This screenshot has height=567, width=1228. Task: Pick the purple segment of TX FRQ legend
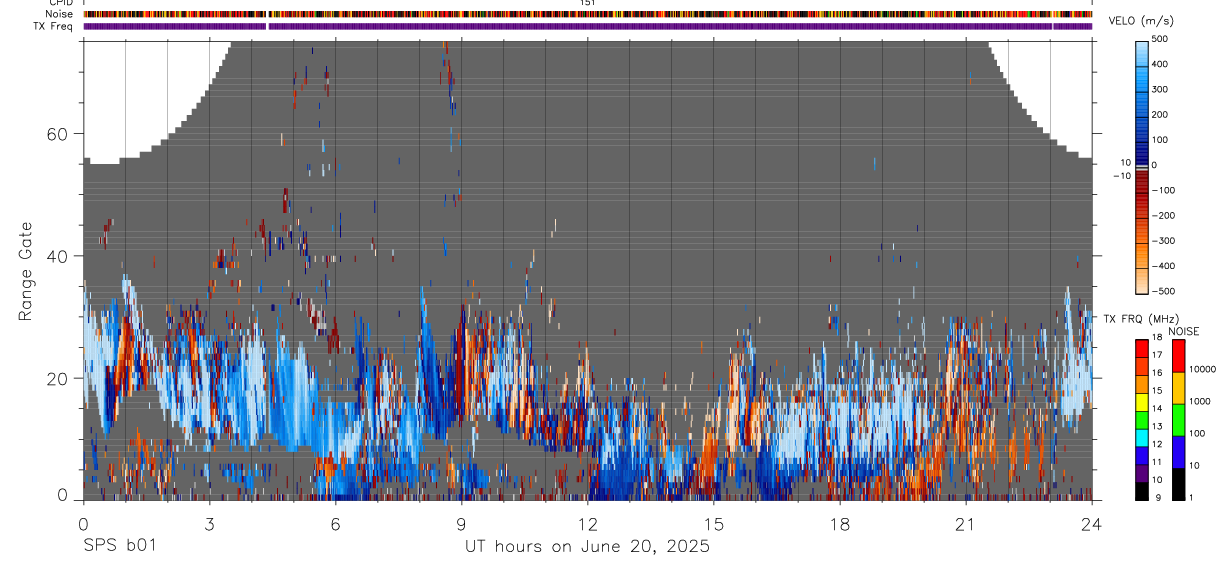tap(1142, 472)
